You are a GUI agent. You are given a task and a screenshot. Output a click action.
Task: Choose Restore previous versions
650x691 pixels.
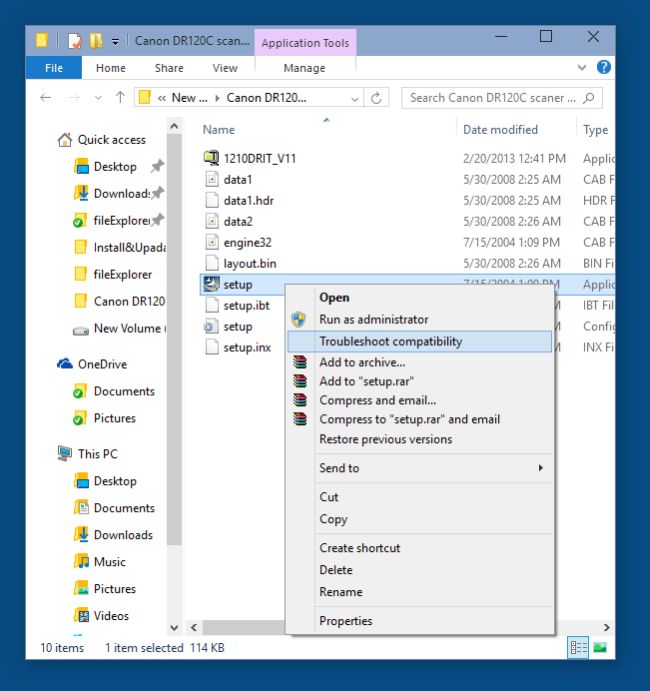[x=420, y=439]
